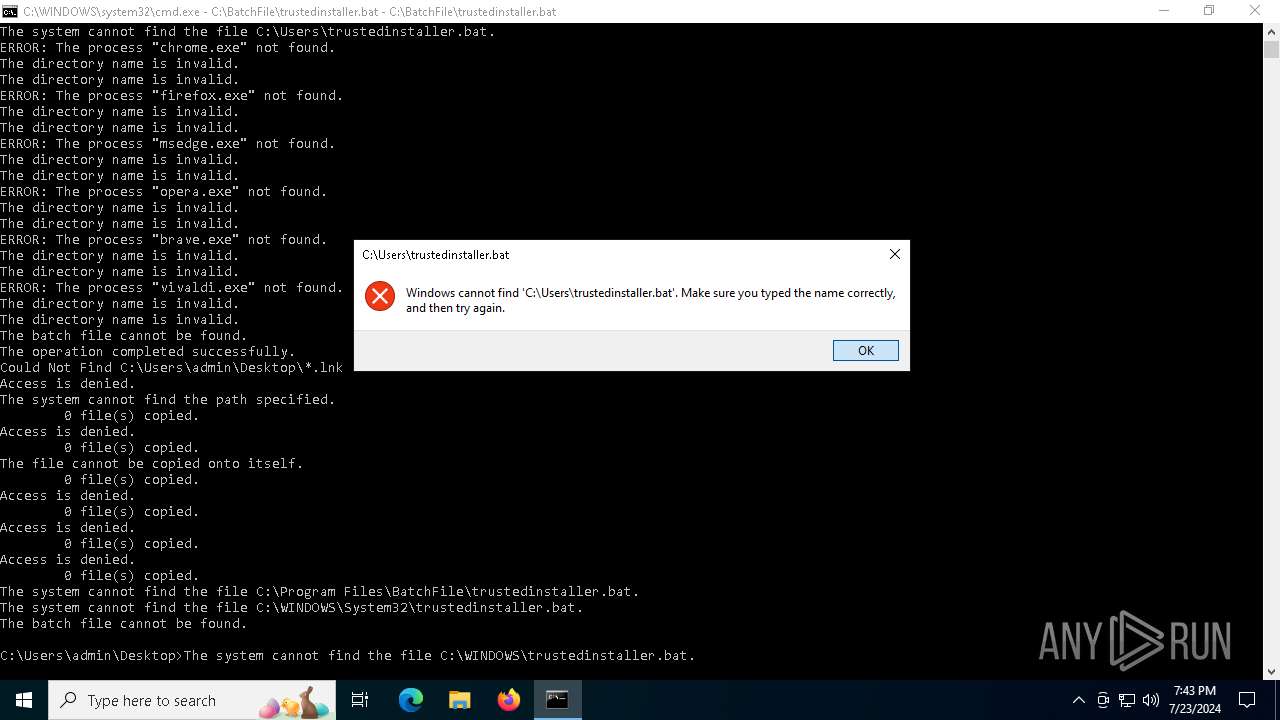This screenshot has height=720, width=1280.
Task: Open Task View from taskbar
Action: click(x=360, y=700)
